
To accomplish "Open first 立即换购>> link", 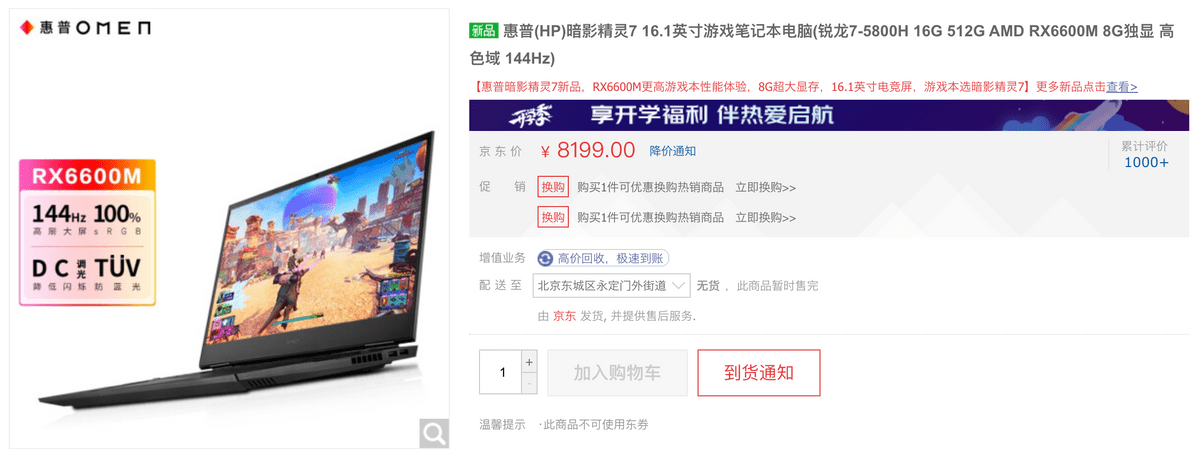I will (766, 187).
